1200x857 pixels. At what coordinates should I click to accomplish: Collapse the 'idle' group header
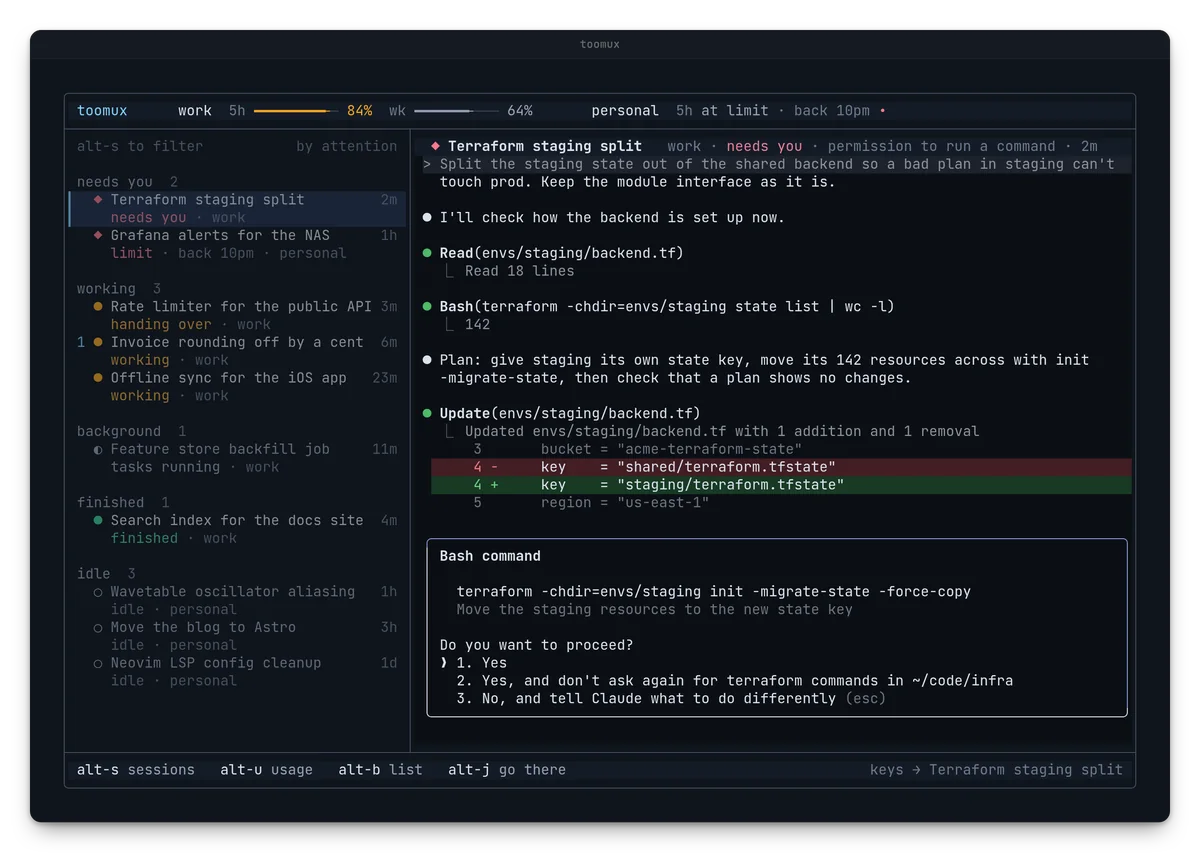[x=106, y=574]
